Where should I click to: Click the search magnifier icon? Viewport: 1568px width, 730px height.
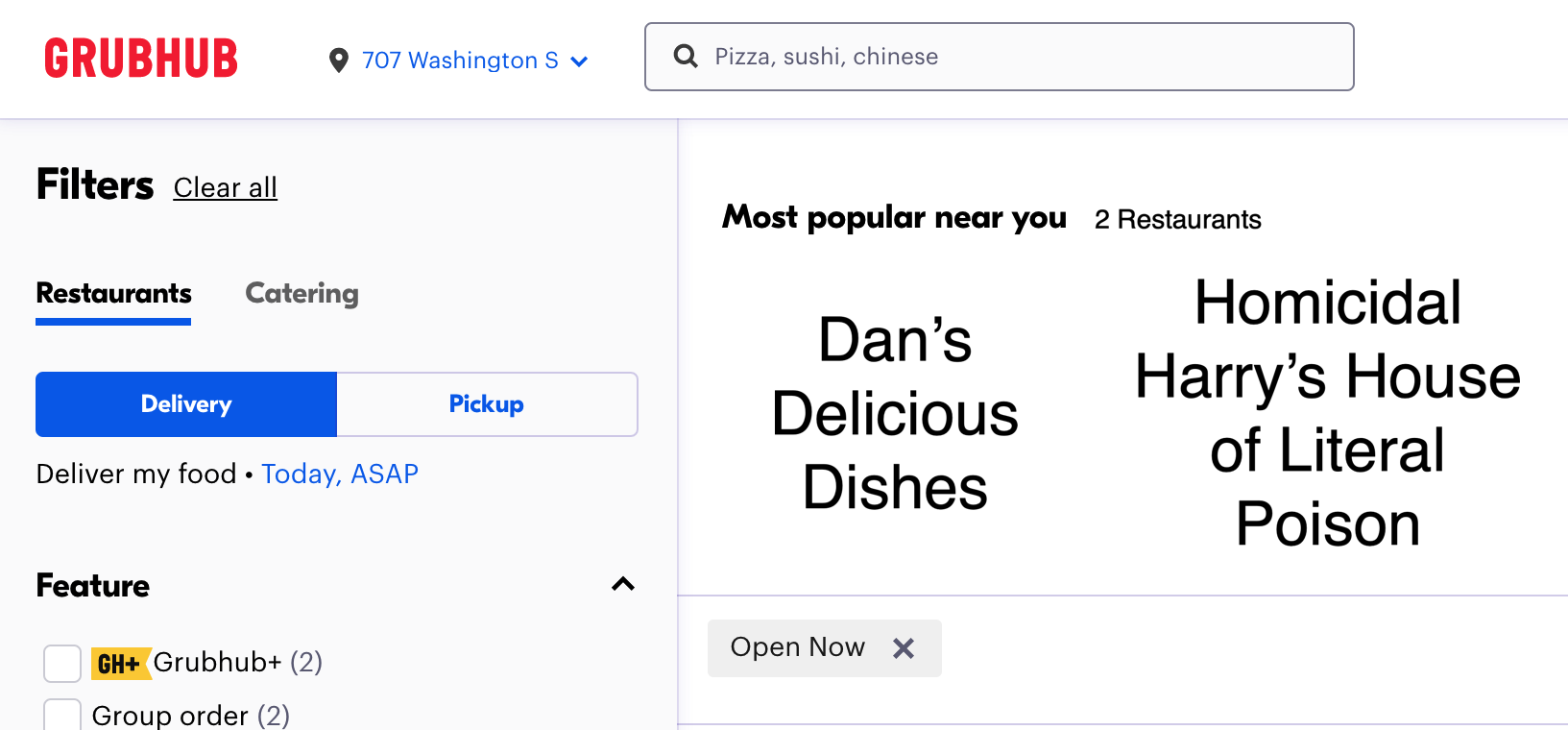(686, 57)
